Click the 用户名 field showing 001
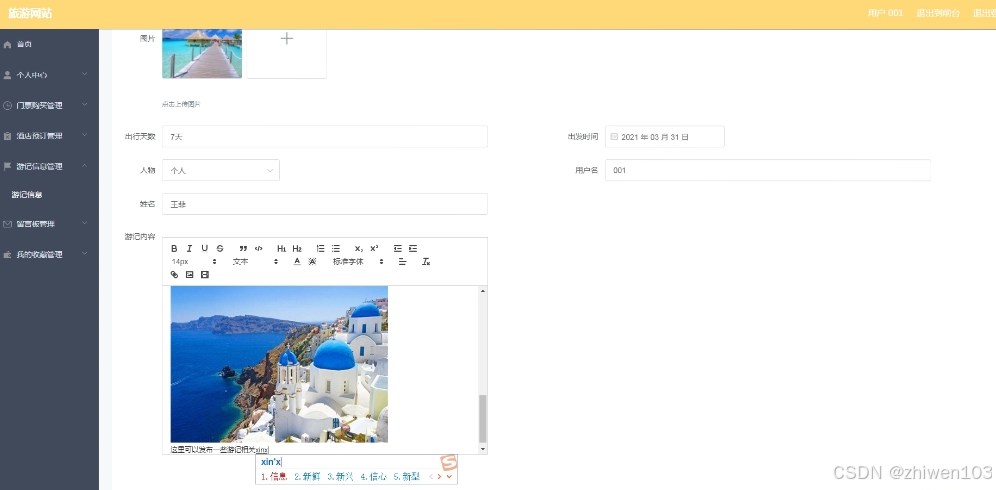The height and width of the screenshot is (490, 996). pos(768,170)
